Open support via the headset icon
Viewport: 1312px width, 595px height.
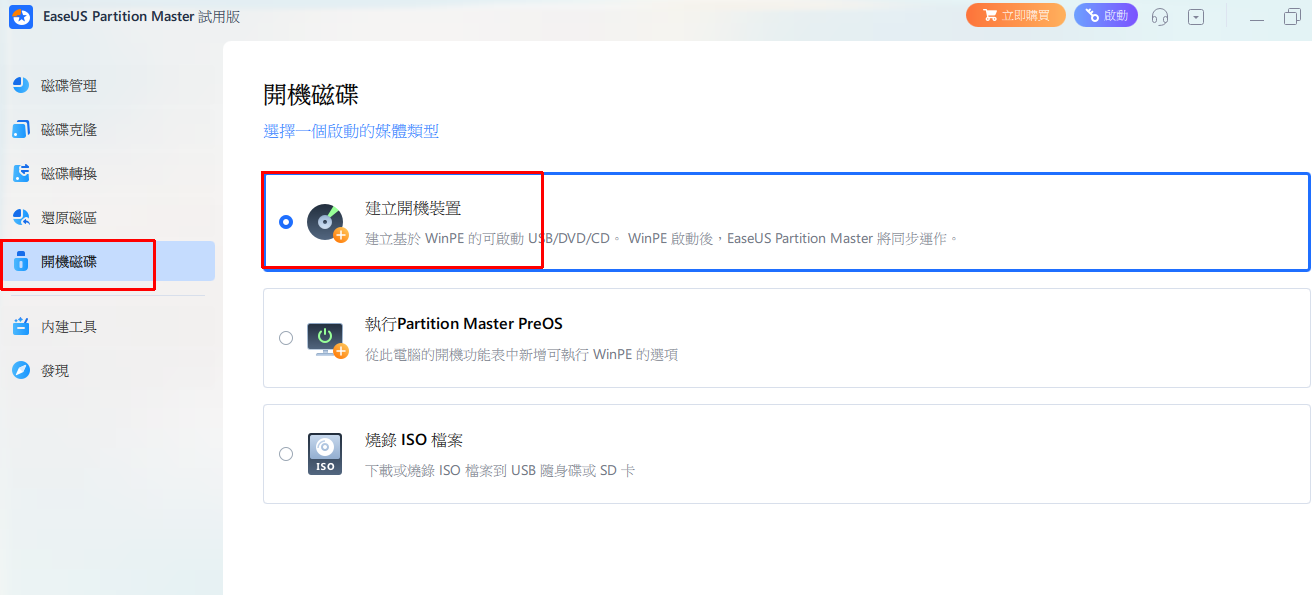(1160, 17)
